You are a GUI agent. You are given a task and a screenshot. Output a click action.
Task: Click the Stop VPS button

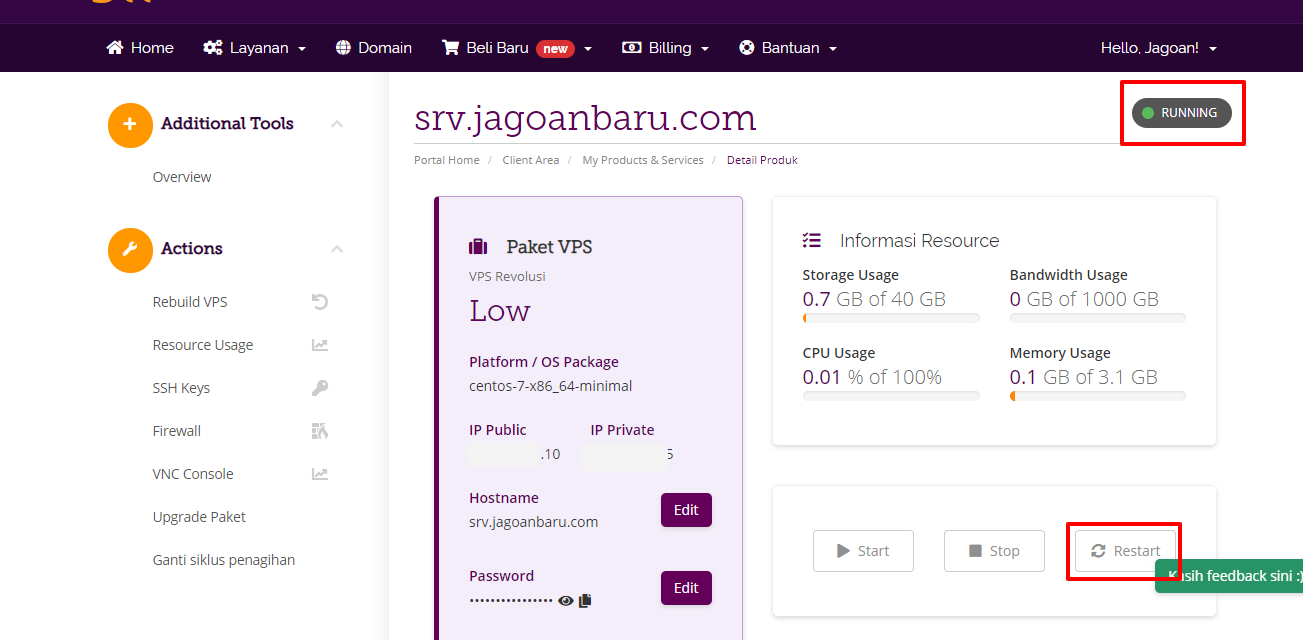(x=994, y=551)
